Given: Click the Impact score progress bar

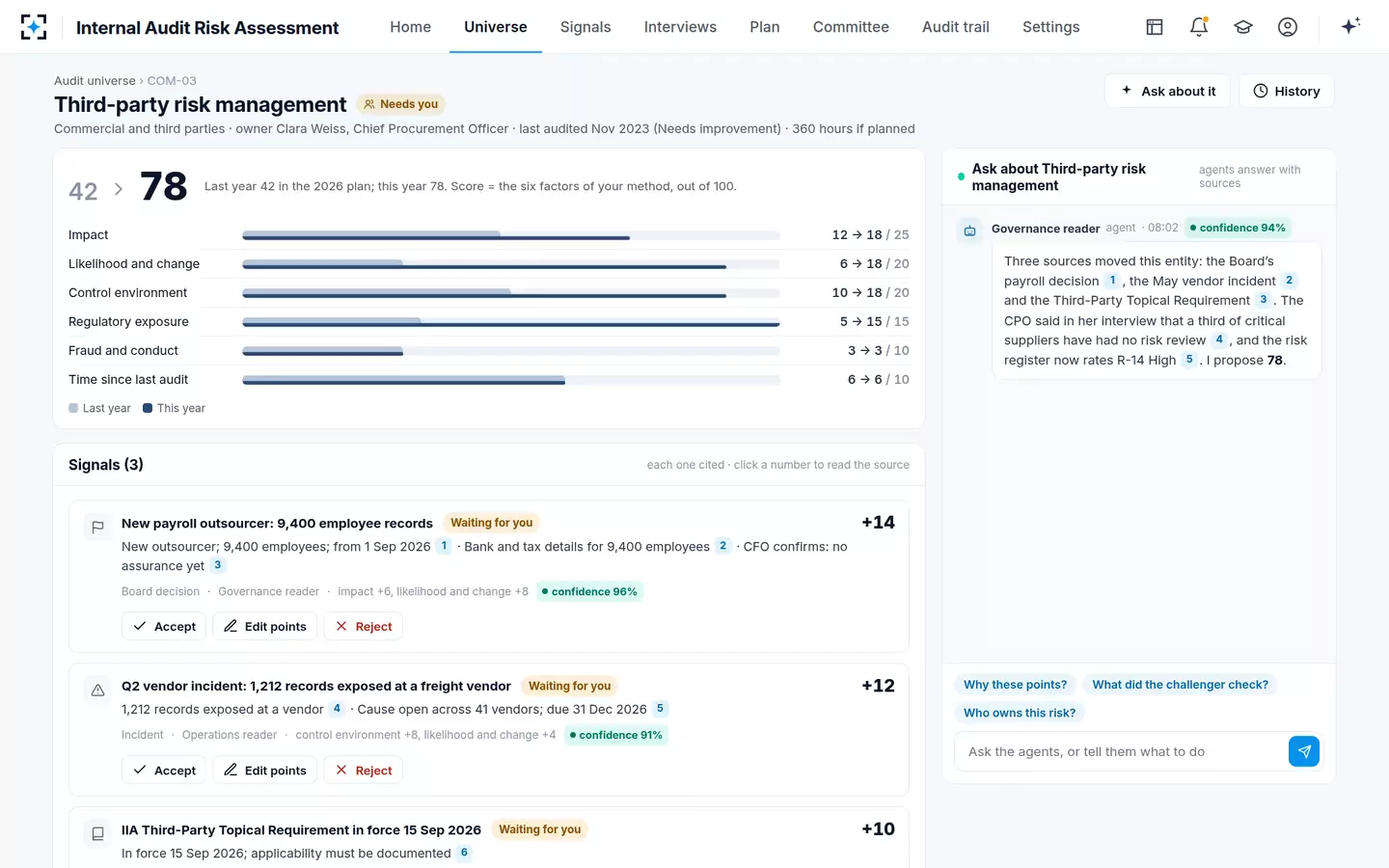Looking at the screenshot, I should (511, 235).
